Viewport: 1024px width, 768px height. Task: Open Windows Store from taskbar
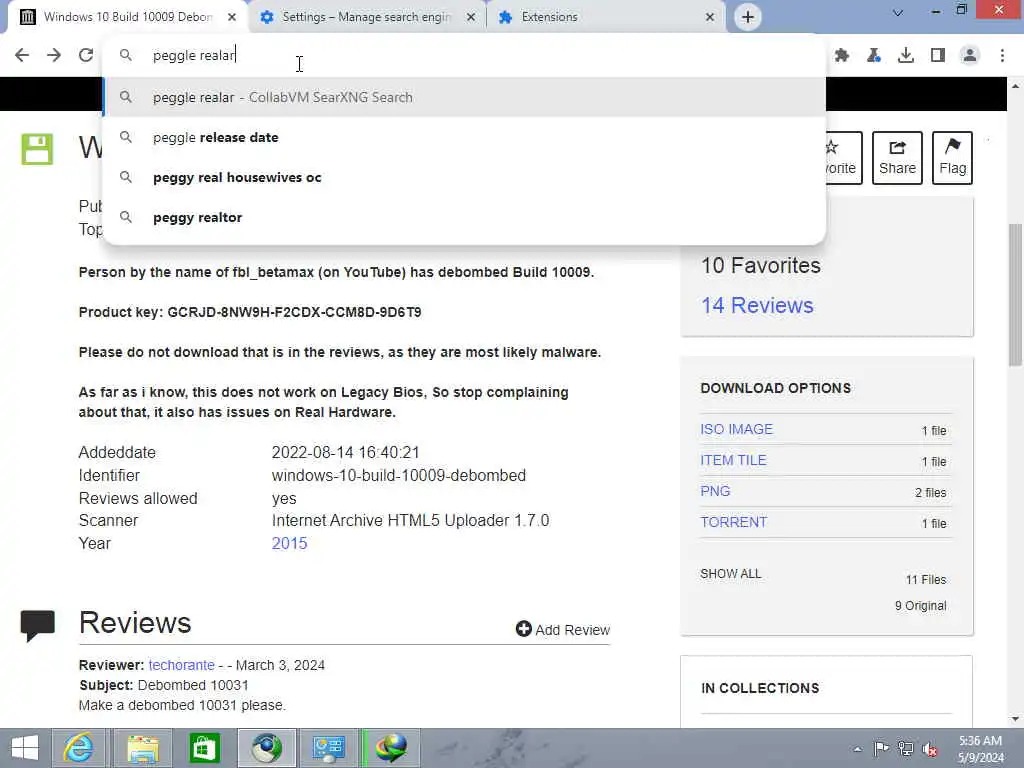pyautogui.click(x=204, y=748)
